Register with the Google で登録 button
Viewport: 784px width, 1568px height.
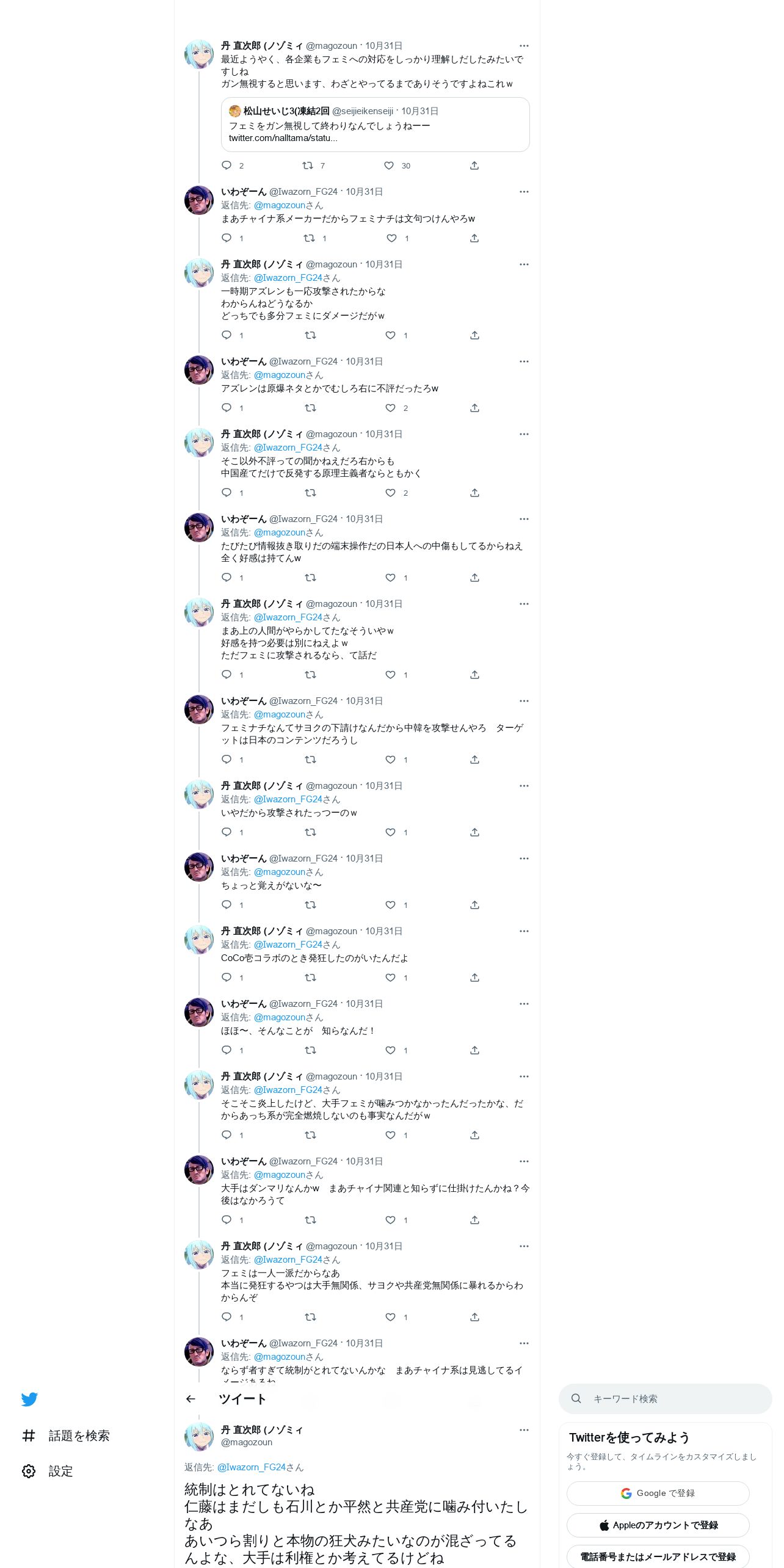tap(658, 1493)
